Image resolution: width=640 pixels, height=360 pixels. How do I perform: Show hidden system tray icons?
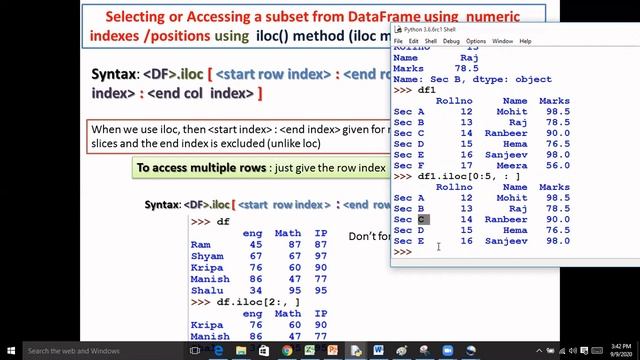(x=539, y=351)
